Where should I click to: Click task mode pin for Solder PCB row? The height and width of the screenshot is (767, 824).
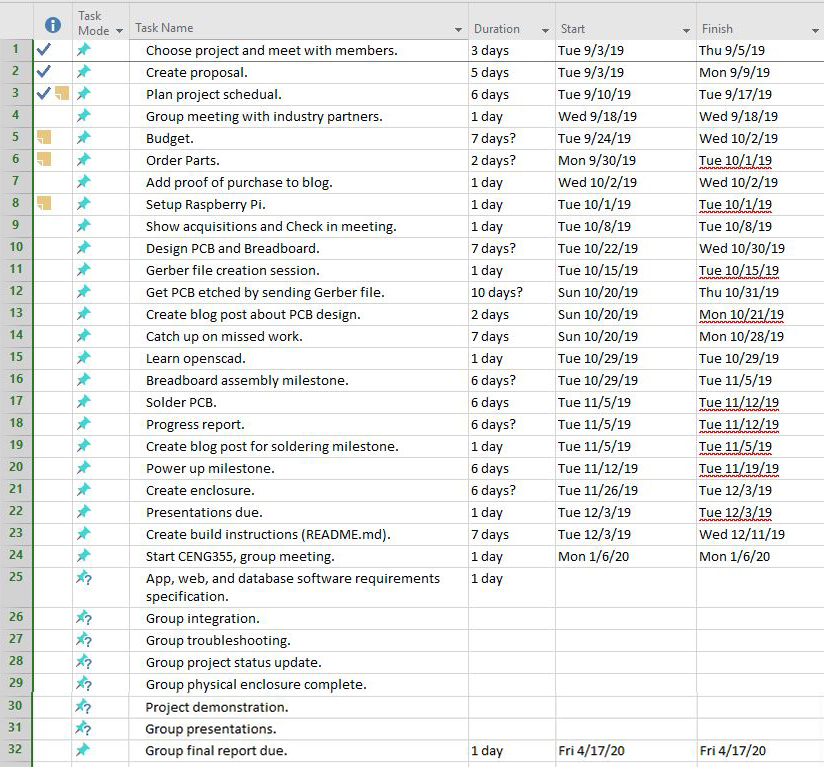pyautogui.click(x=84, y=401)
